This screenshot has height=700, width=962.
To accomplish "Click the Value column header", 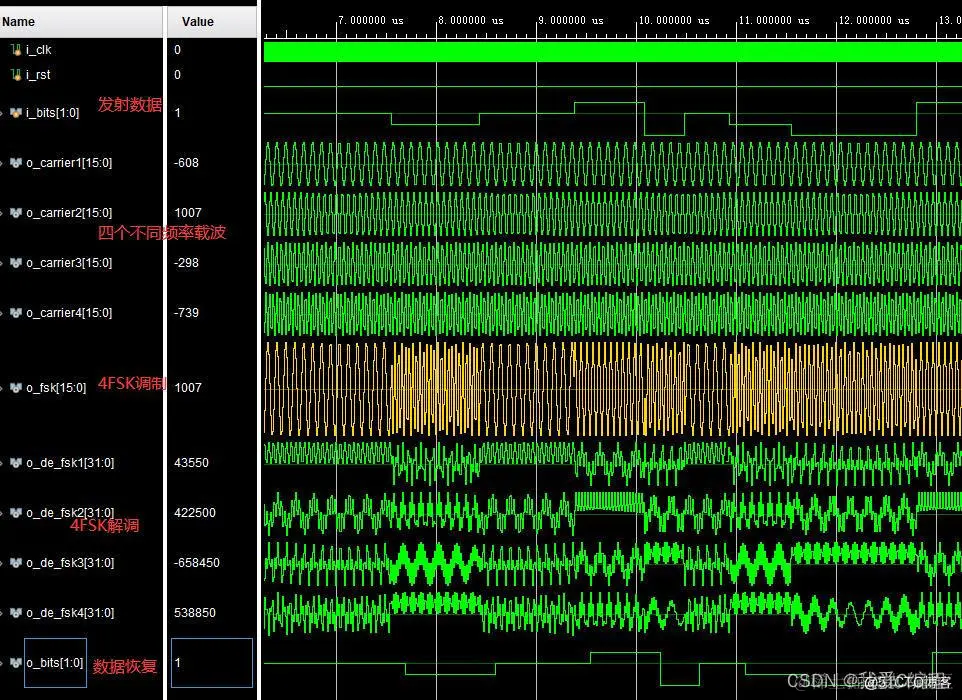I will coord(212,21).
